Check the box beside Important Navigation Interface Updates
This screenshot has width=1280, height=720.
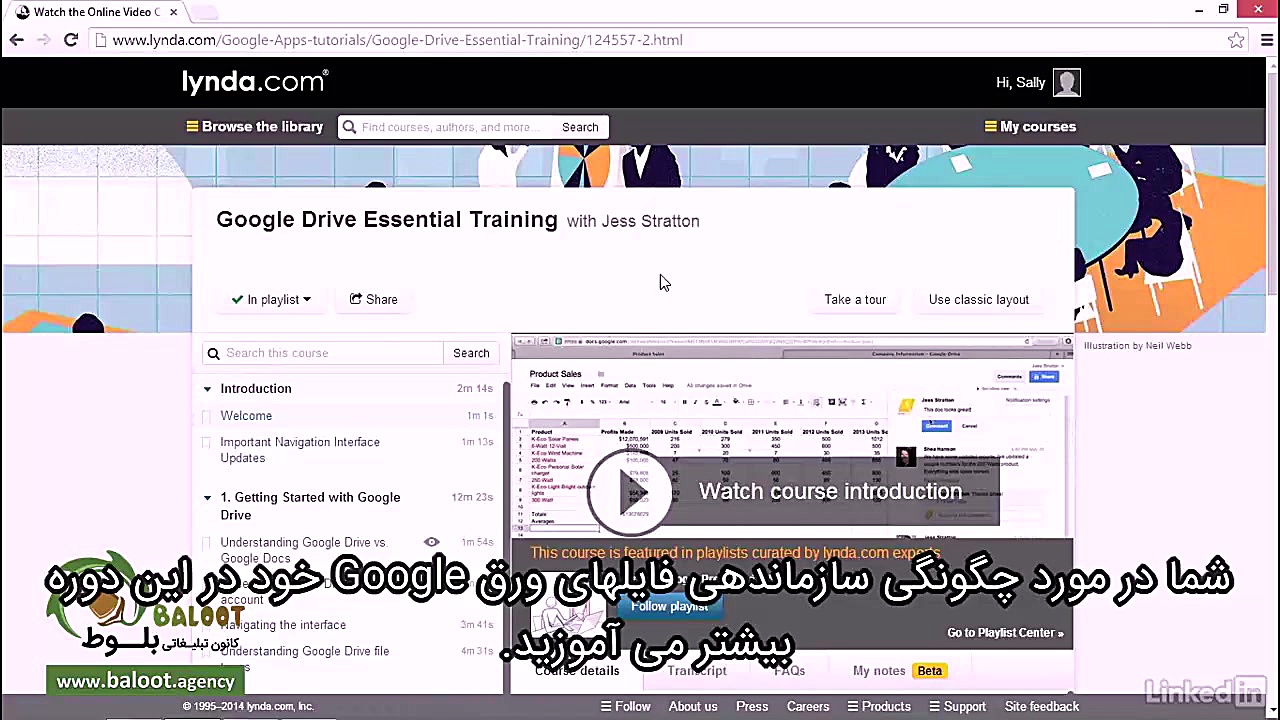[206, 442]
